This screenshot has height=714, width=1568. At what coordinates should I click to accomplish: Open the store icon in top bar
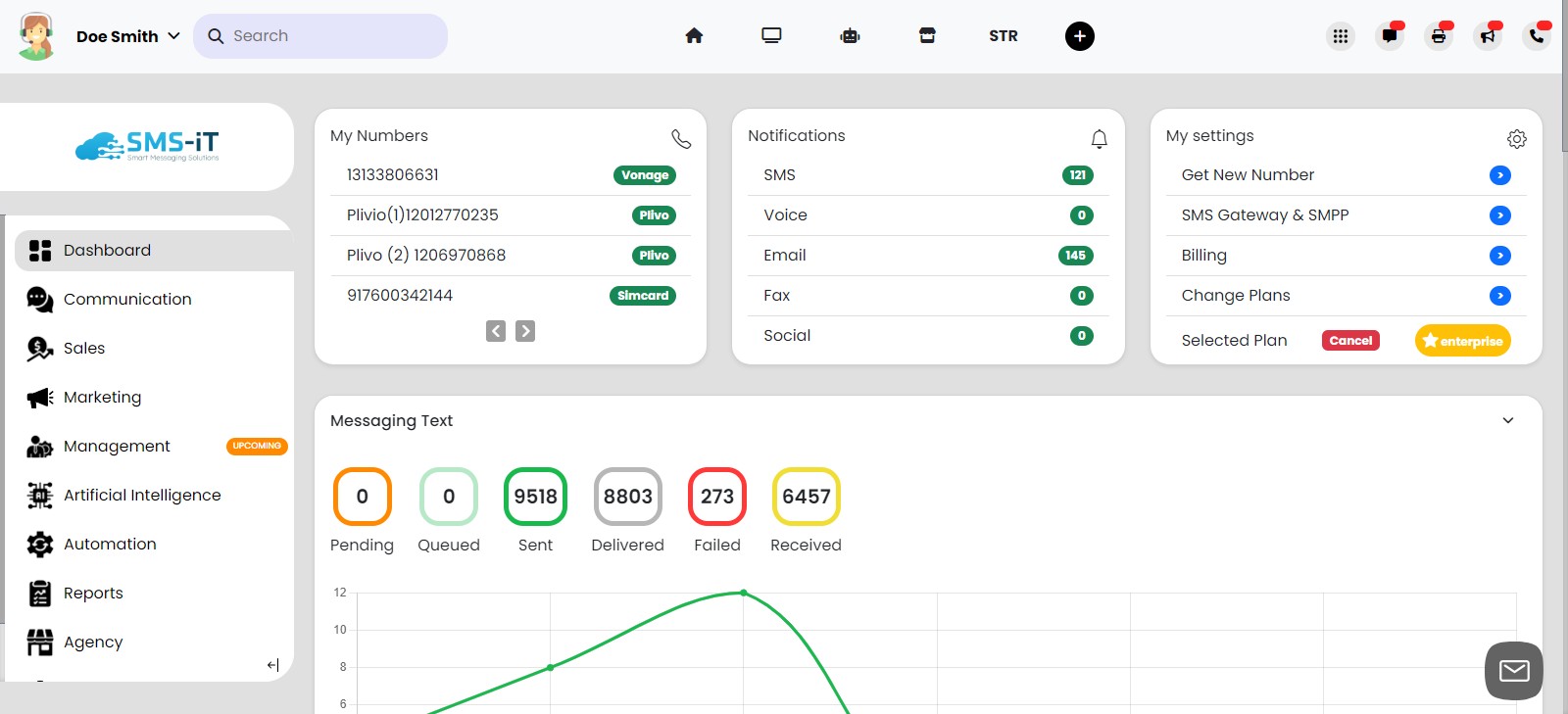(x=927, y=36)
